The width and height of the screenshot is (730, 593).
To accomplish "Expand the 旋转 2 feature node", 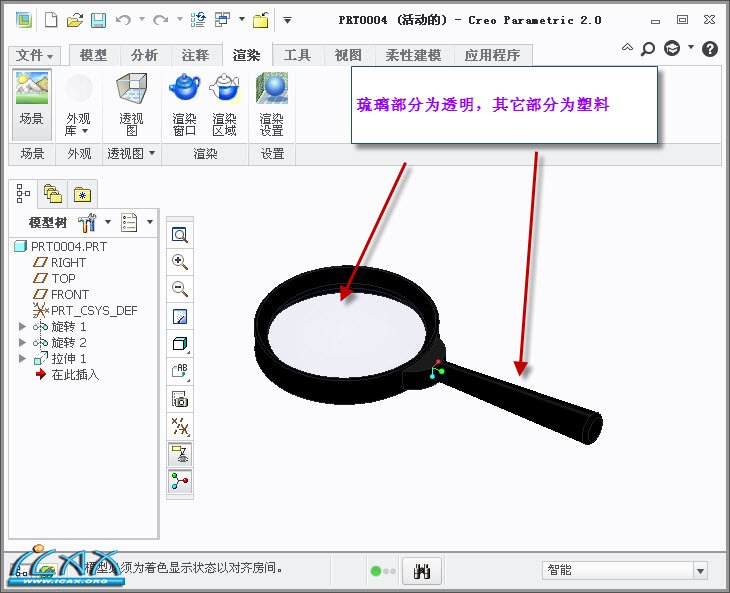I will [22, 342].
